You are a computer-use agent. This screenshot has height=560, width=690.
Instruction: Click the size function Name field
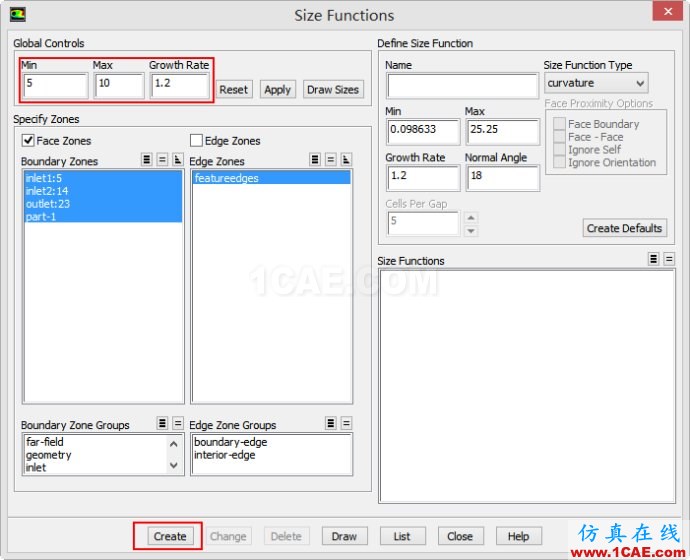pyautogui.click(x=463, y=86)
